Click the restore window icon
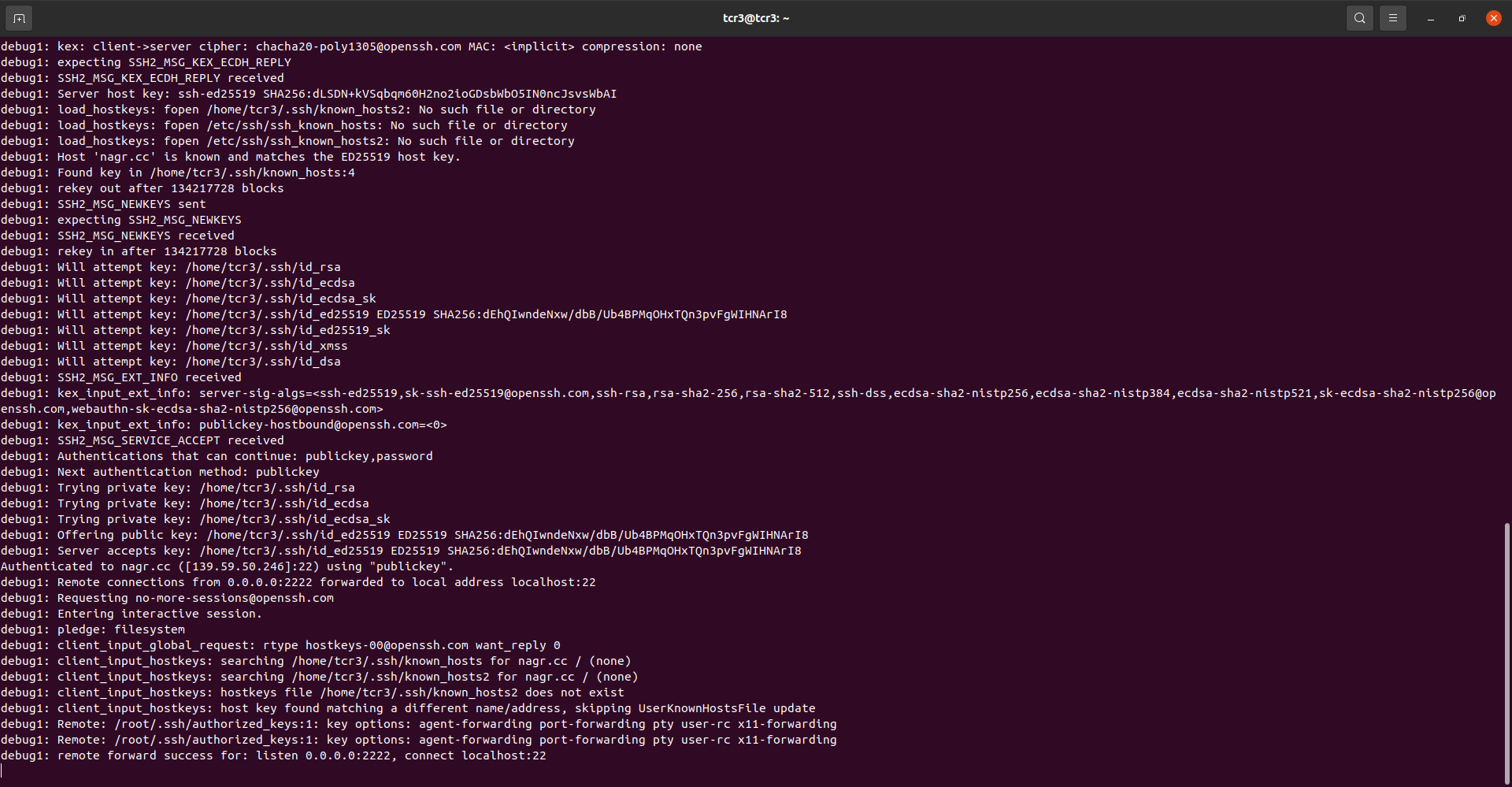This screenshot has width=1512, height=787. point(1461,17)
